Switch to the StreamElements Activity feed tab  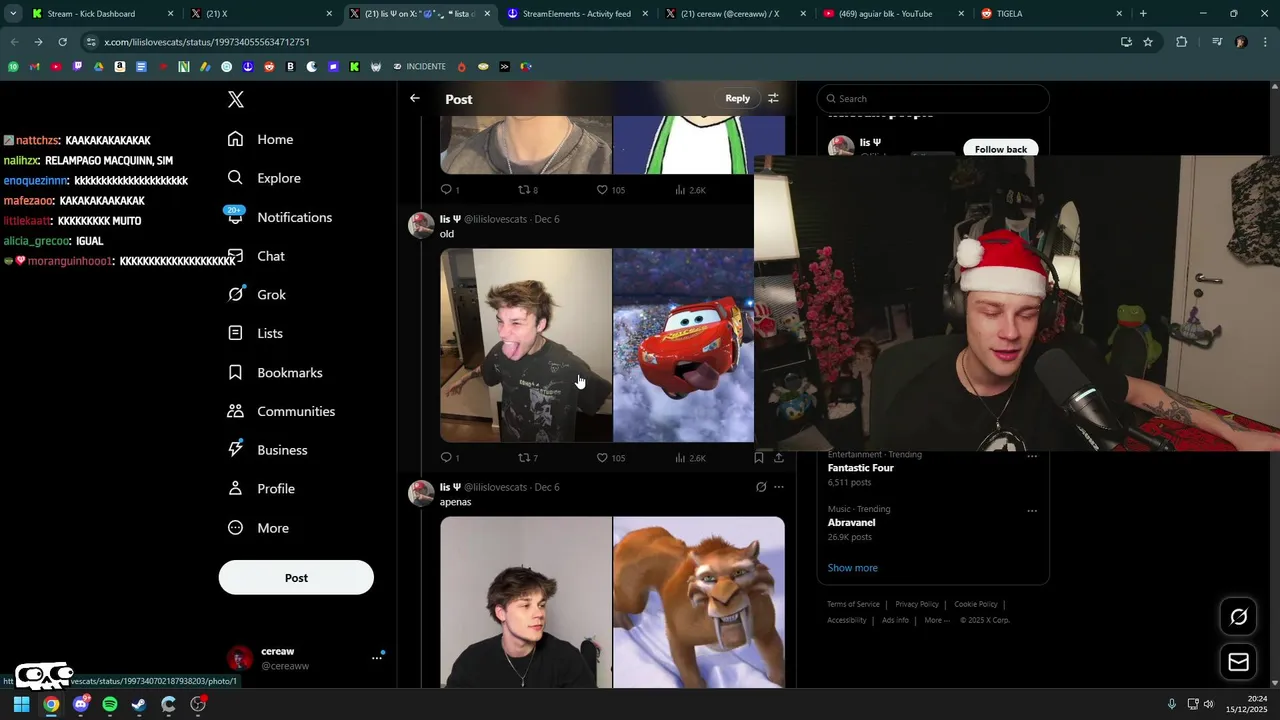(577, 14)
